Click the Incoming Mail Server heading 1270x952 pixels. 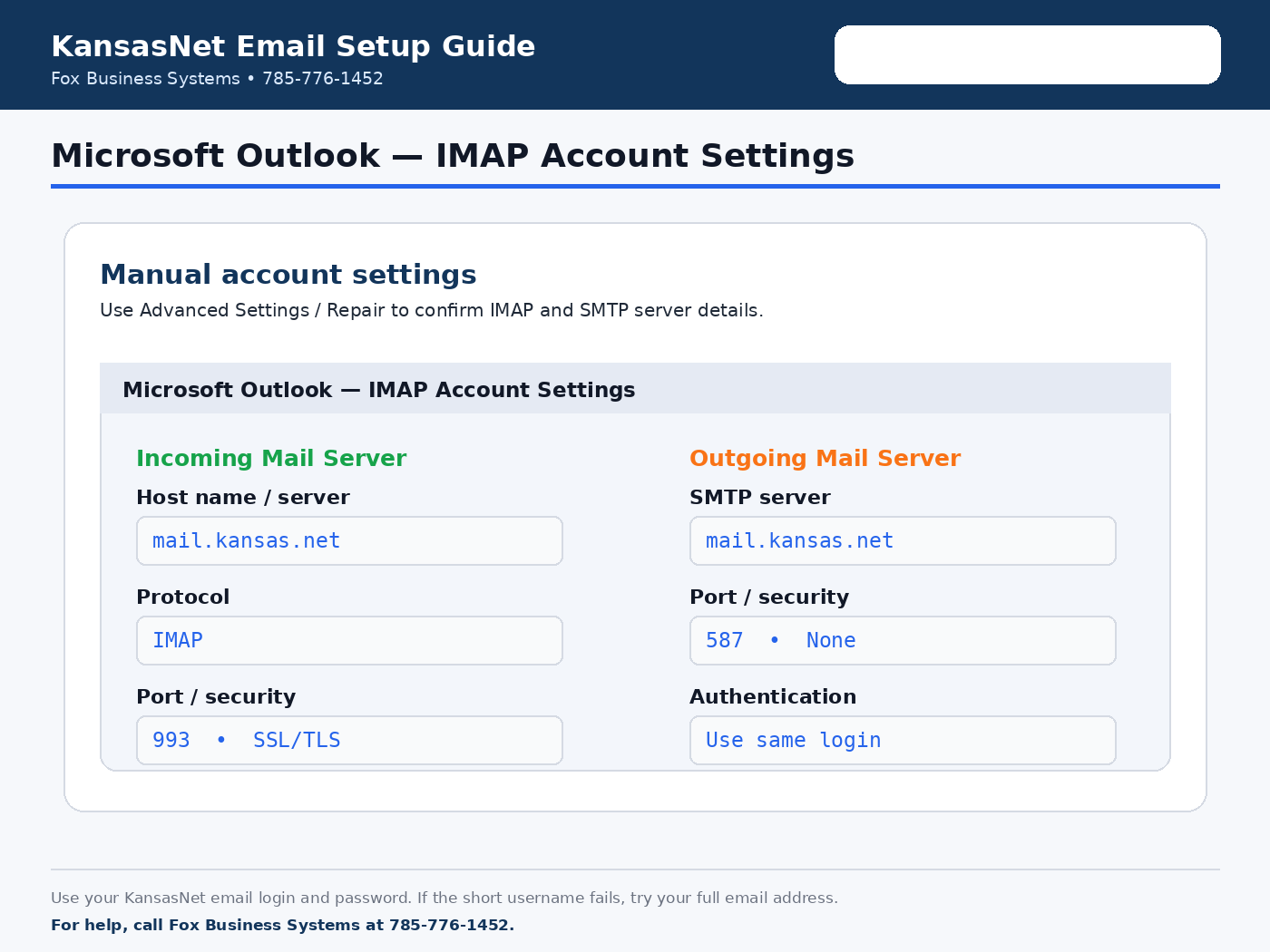click(271, 459)
